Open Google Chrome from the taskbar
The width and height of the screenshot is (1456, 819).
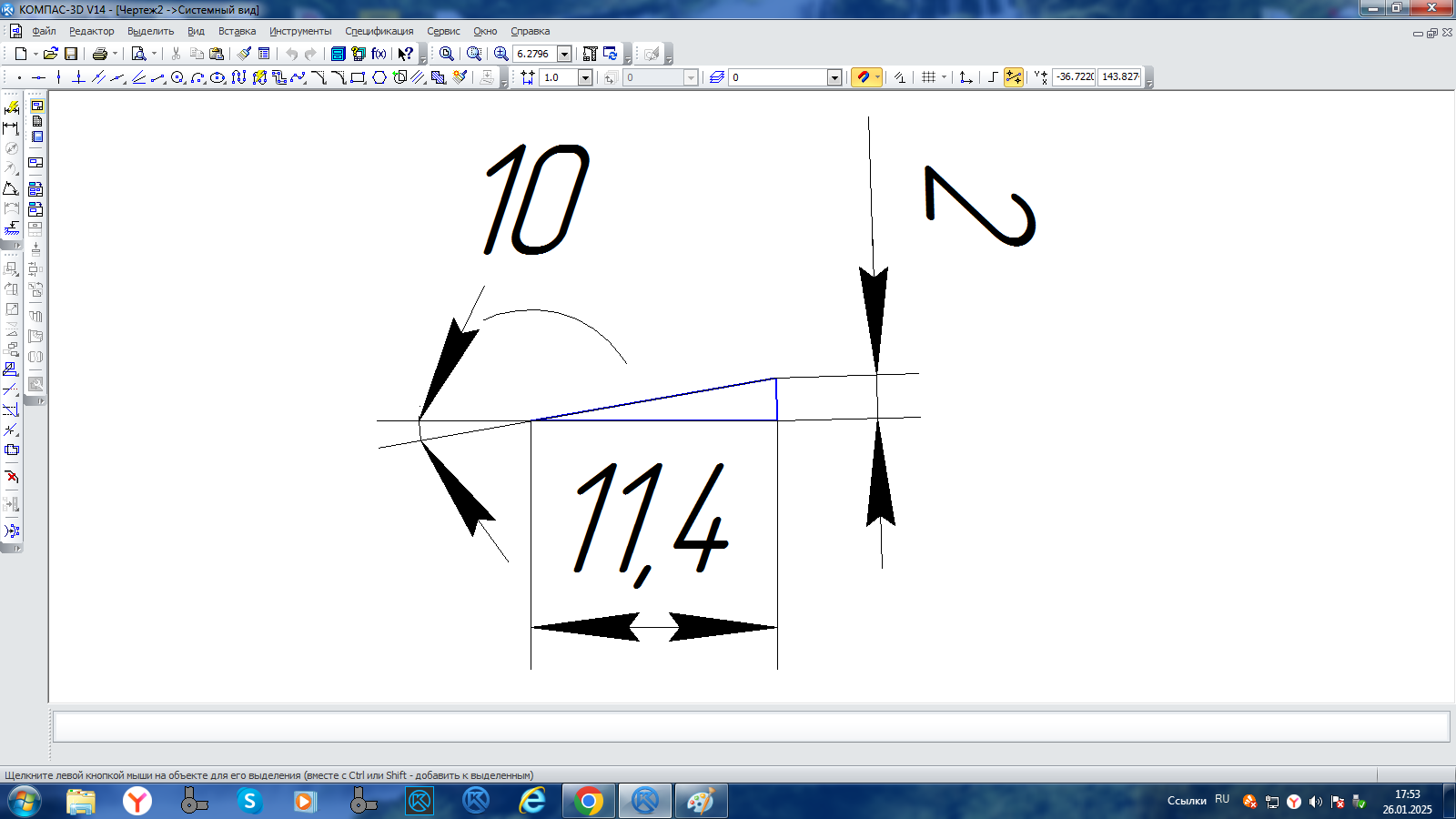point(589,801)
